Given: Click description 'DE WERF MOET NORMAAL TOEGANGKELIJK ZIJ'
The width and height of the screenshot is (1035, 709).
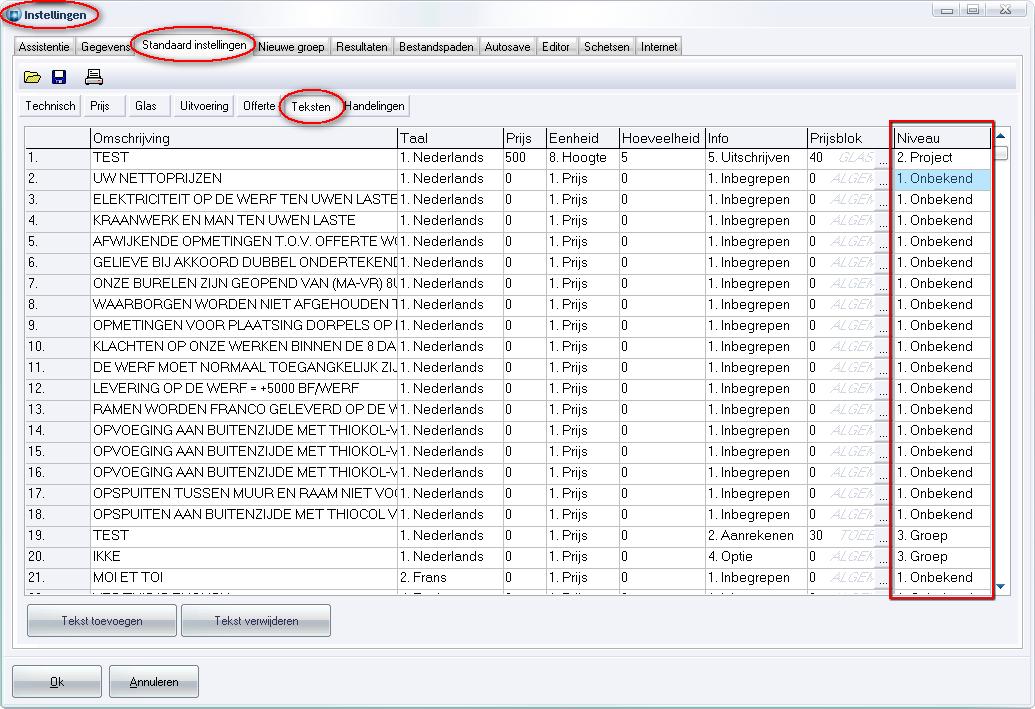Looking at the screenshot, I should point(244,368).
